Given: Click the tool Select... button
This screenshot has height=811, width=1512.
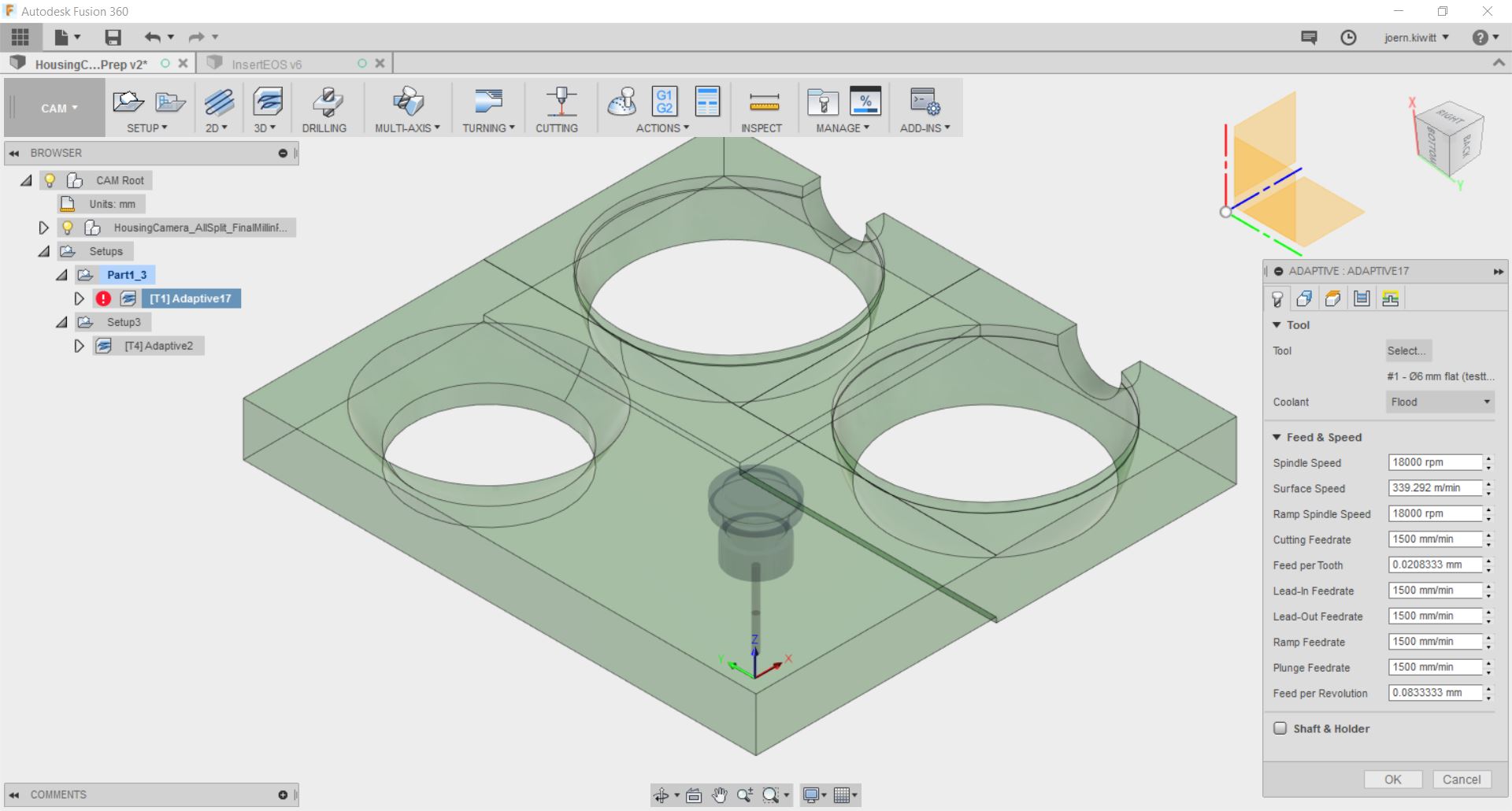Looking at the screenshot, I should (1408, 351).
